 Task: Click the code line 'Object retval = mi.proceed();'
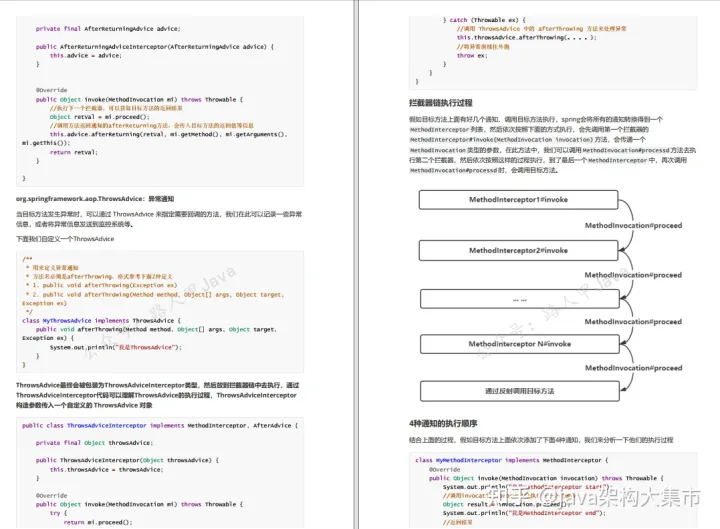[100, 117]
